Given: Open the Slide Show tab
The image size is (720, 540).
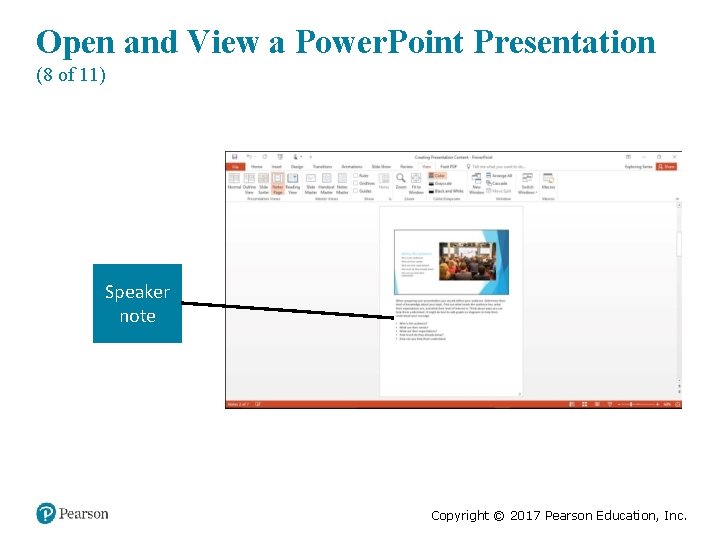Looking at the screenshot, I should pos(381,167).
